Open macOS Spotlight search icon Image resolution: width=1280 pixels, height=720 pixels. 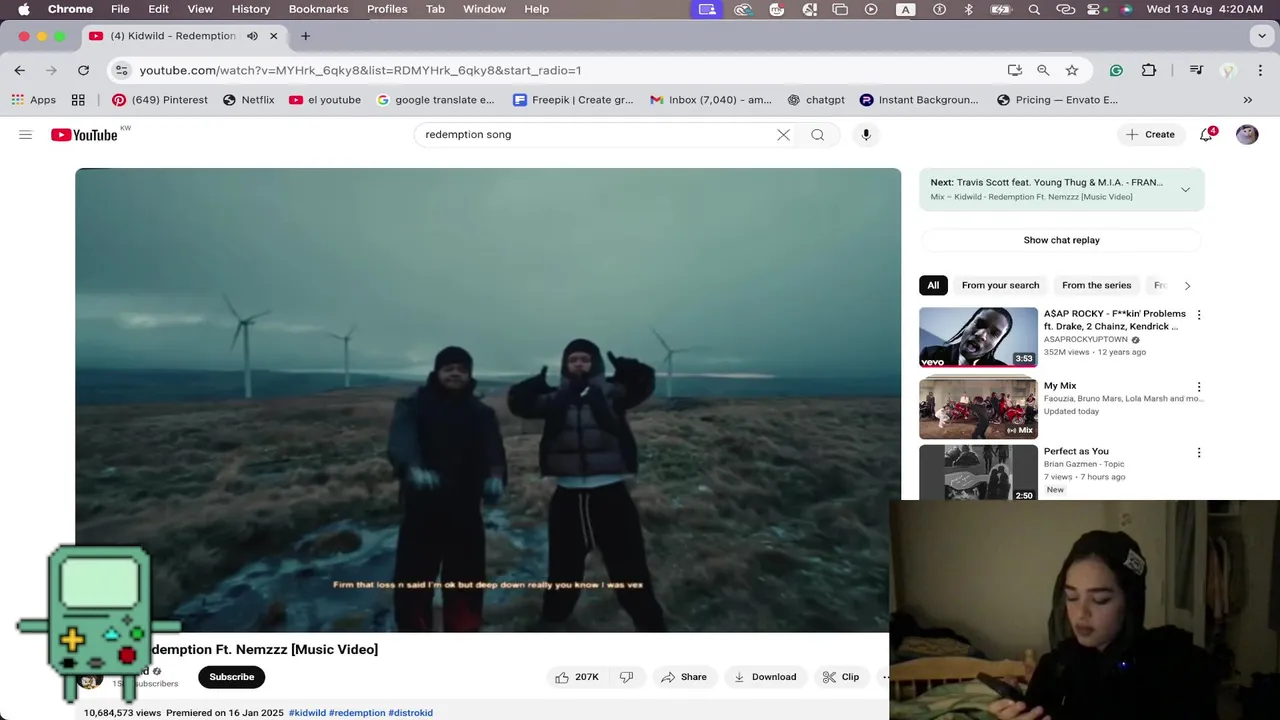[1034, 9]
